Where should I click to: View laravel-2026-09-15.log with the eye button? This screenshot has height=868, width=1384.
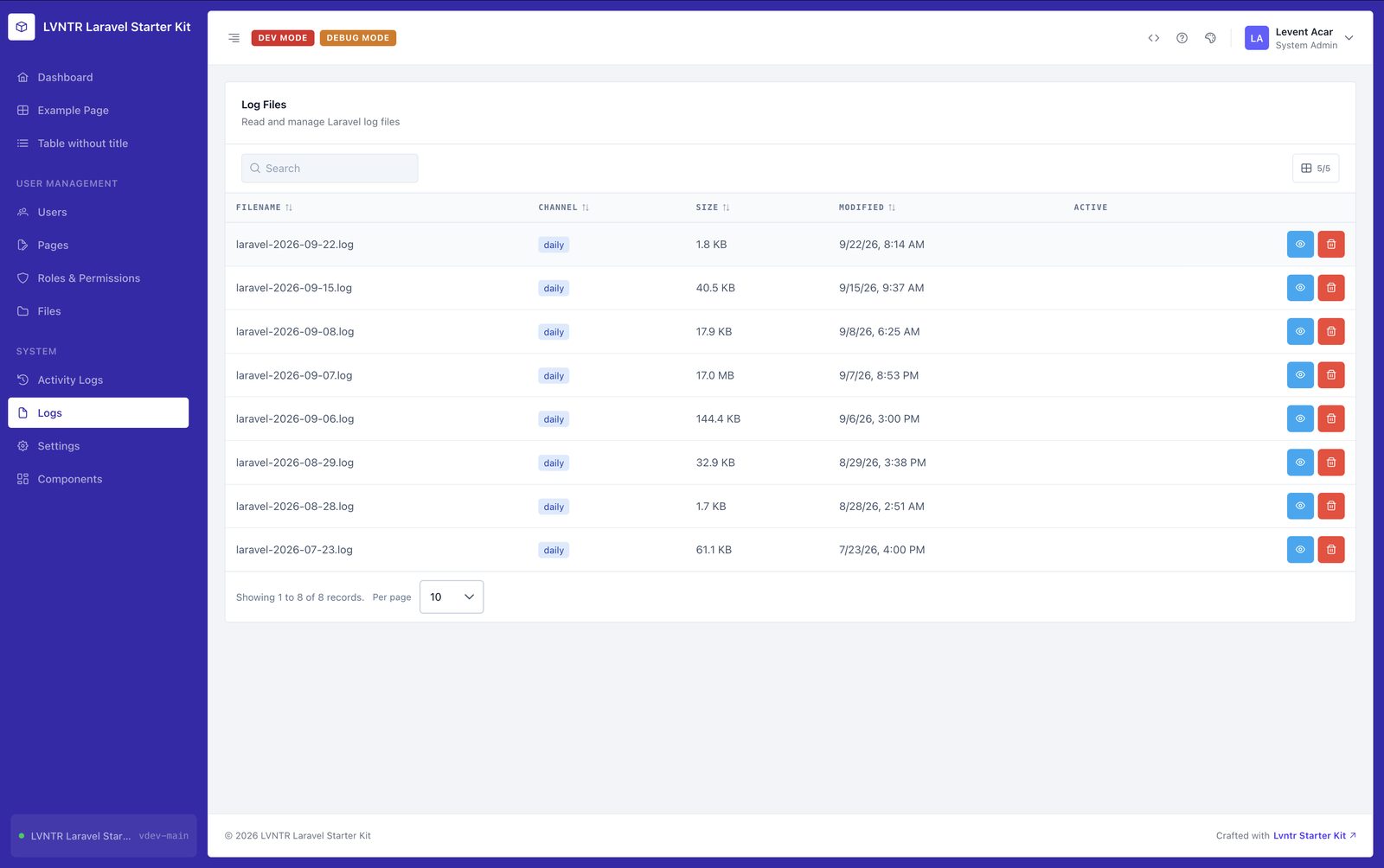pos(1300,288)
